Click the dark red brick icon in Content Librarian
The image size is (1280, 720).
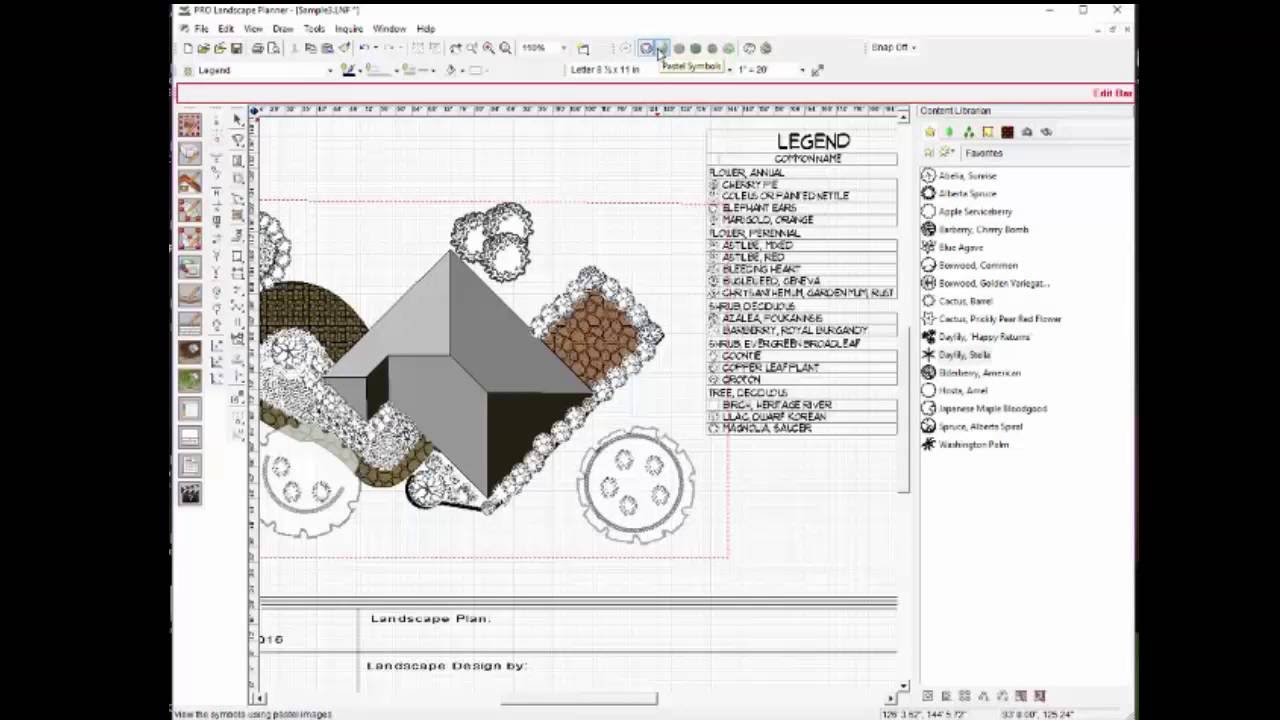click(x=1007, y=132)
